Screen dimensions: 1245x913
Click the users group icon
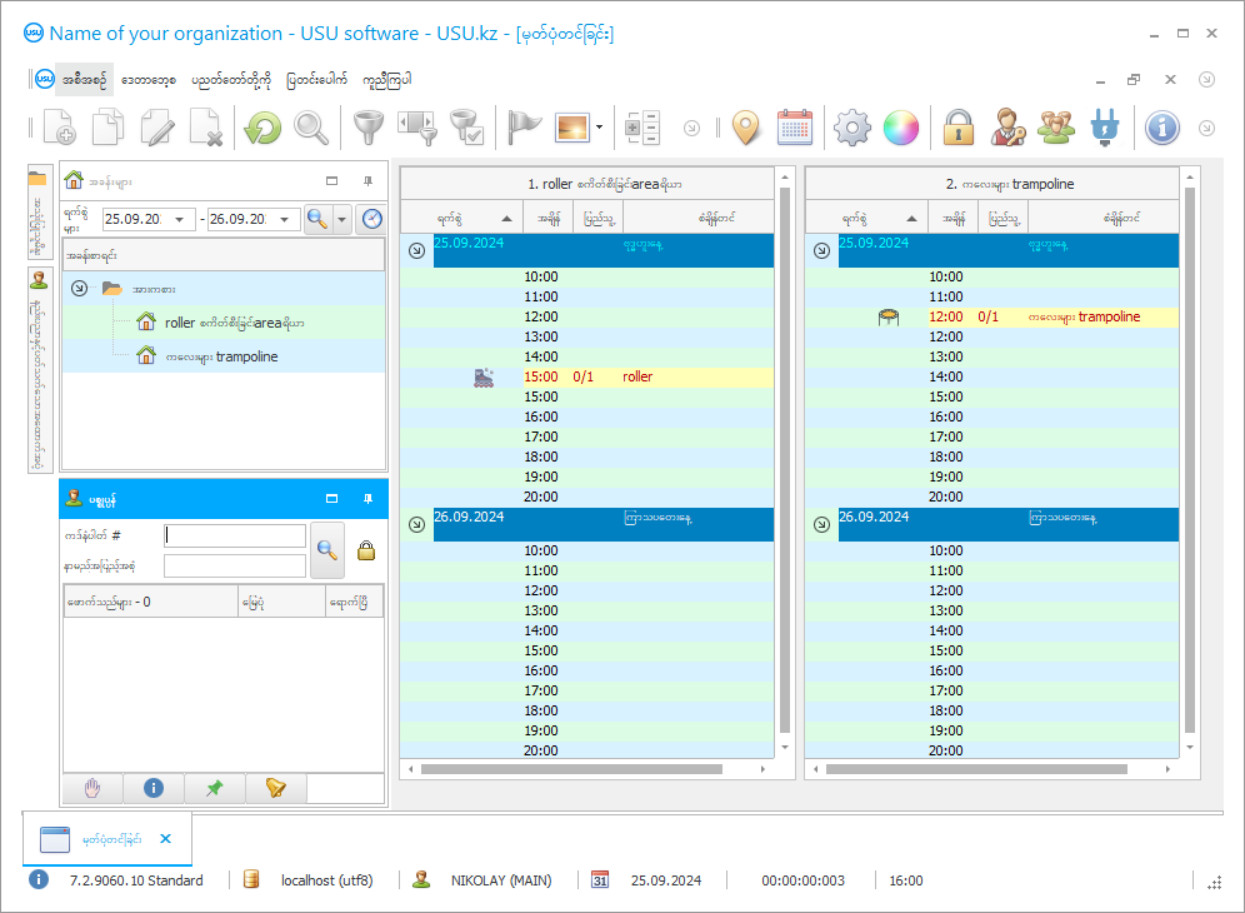click(1056, 128)
